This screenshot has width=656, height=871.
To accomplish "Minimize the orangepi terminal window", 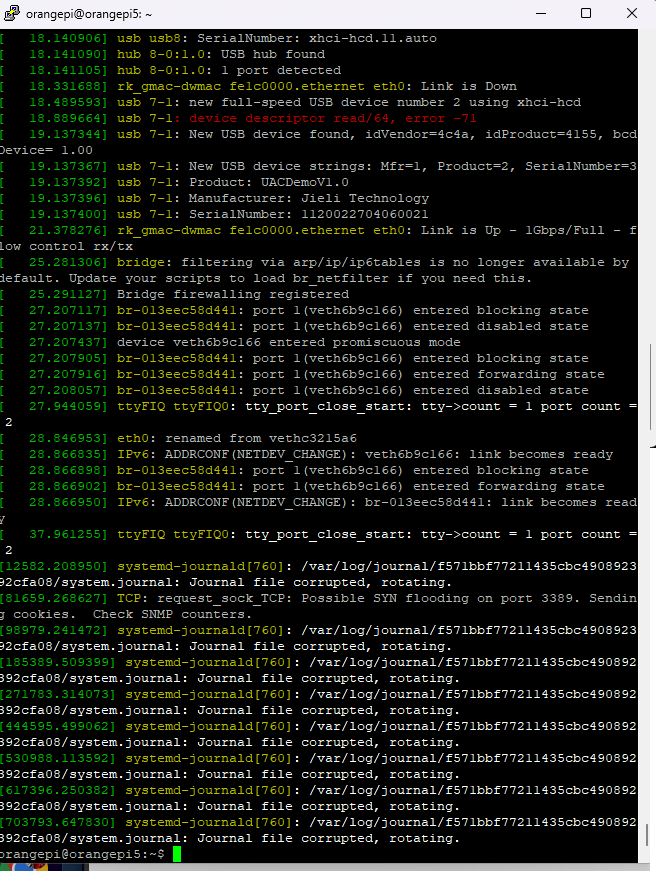I will click(x=538, y=13).
